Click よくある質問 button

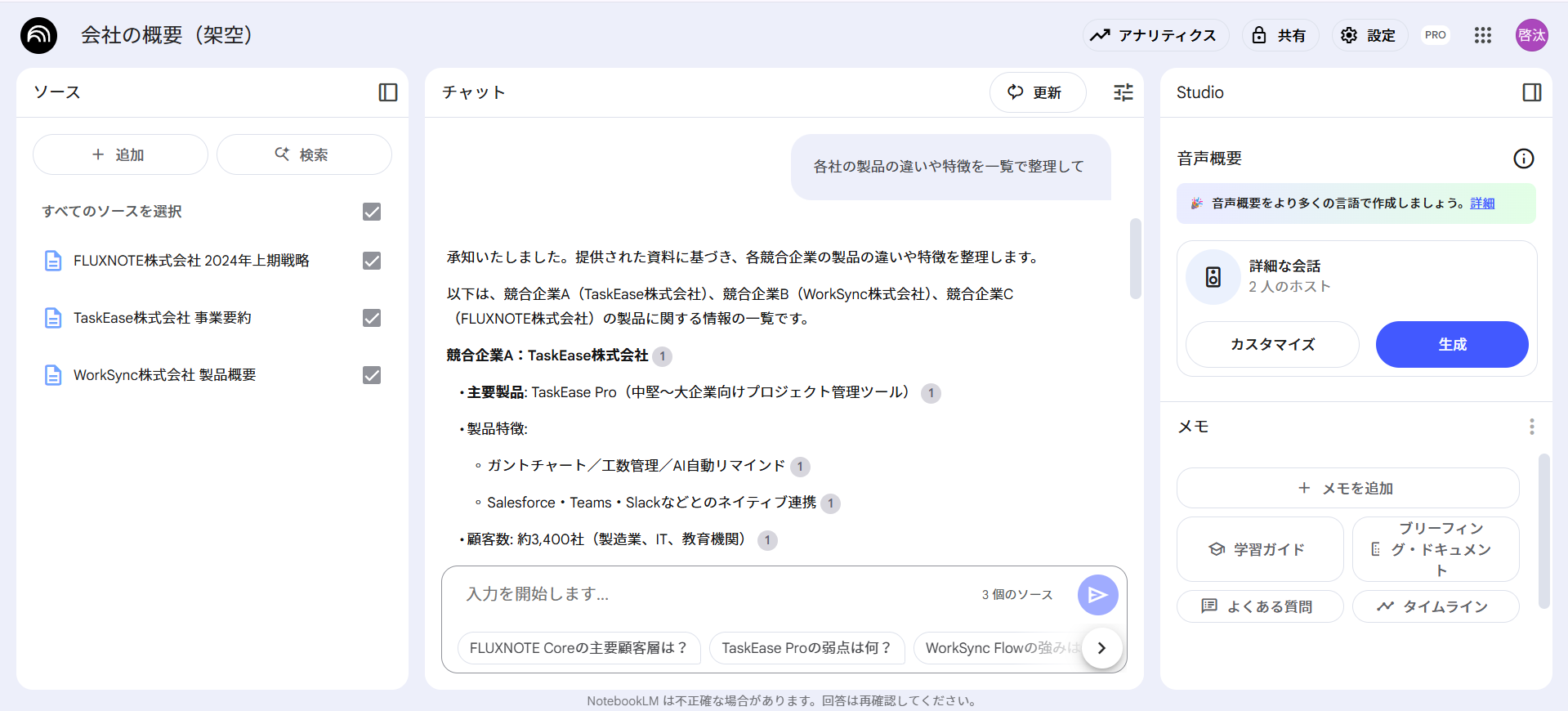click(x=1260, y=606)
